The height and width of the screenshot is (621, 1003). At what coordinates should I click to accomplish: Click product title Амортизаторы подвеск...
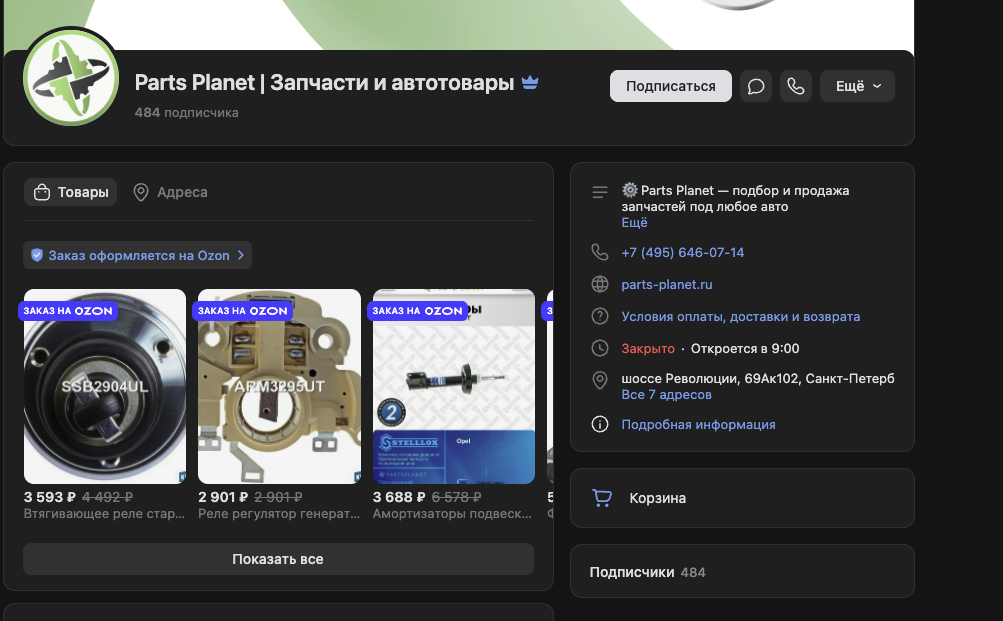pyautogui.click(x=452, y=514)
